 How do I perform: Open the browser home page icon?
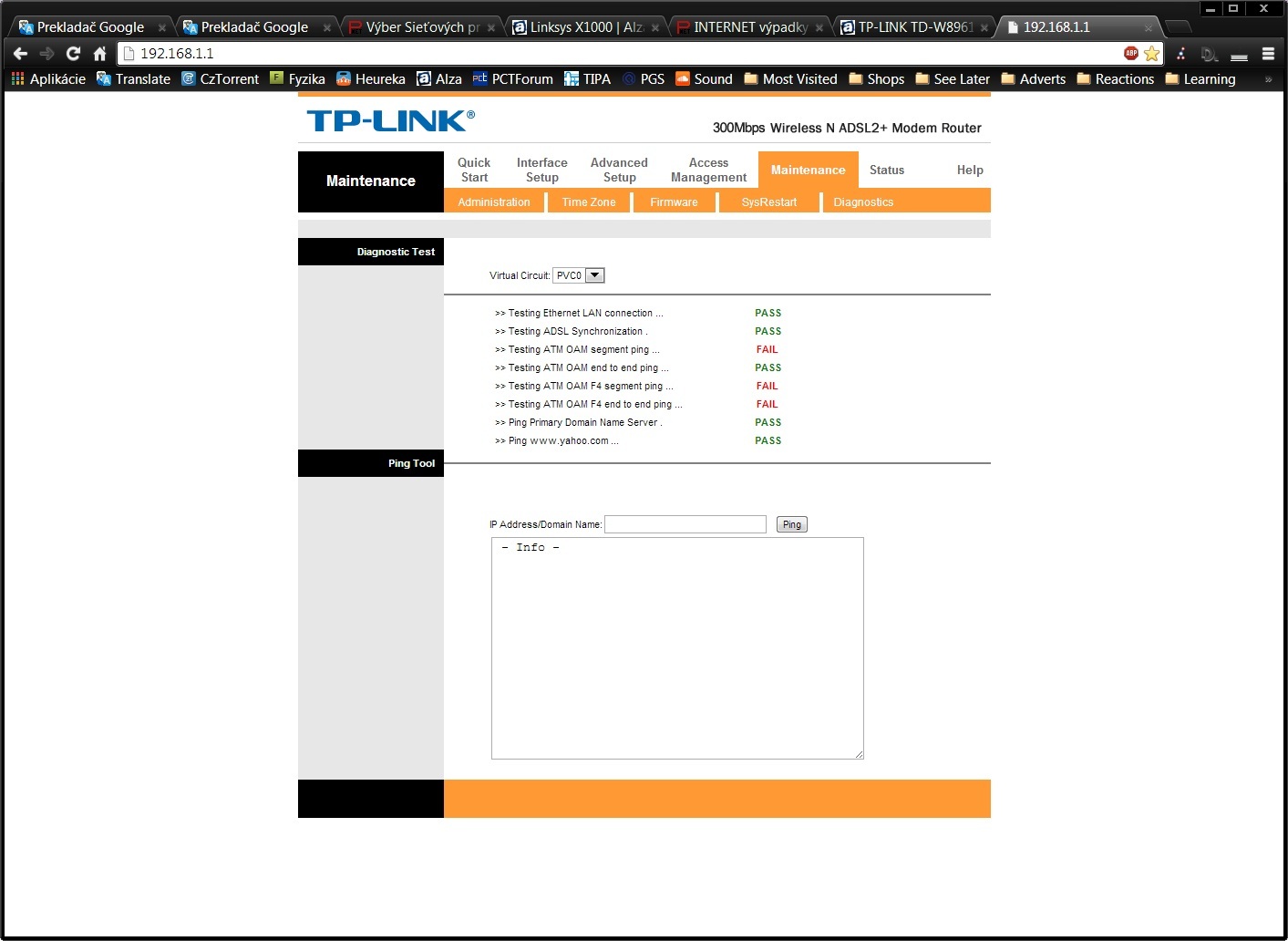coord(100,54)
